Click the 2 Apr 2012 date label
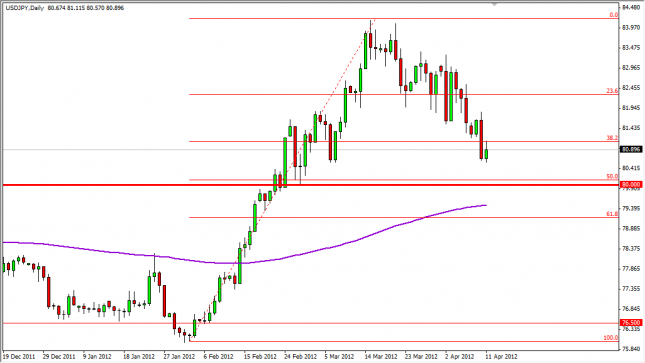 pyautogui.click(x=459, y=356)
